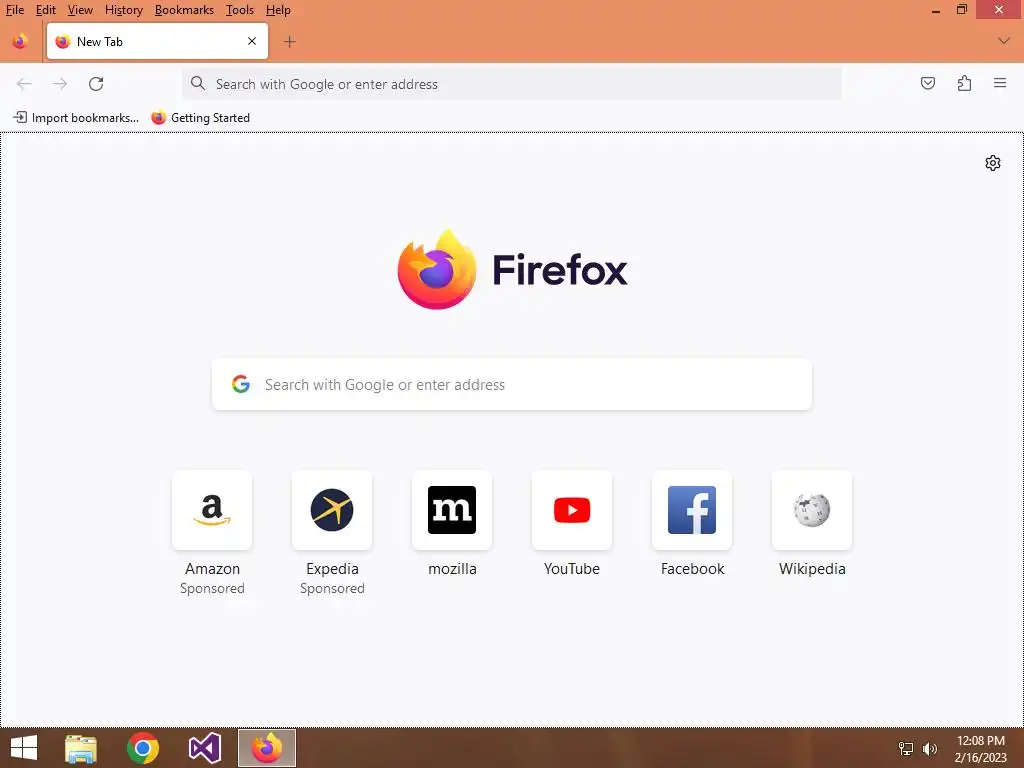Open Firefox View pinned tab icon
The width and height of the screenshot is (1024, 768).
[x=20, y=41]
